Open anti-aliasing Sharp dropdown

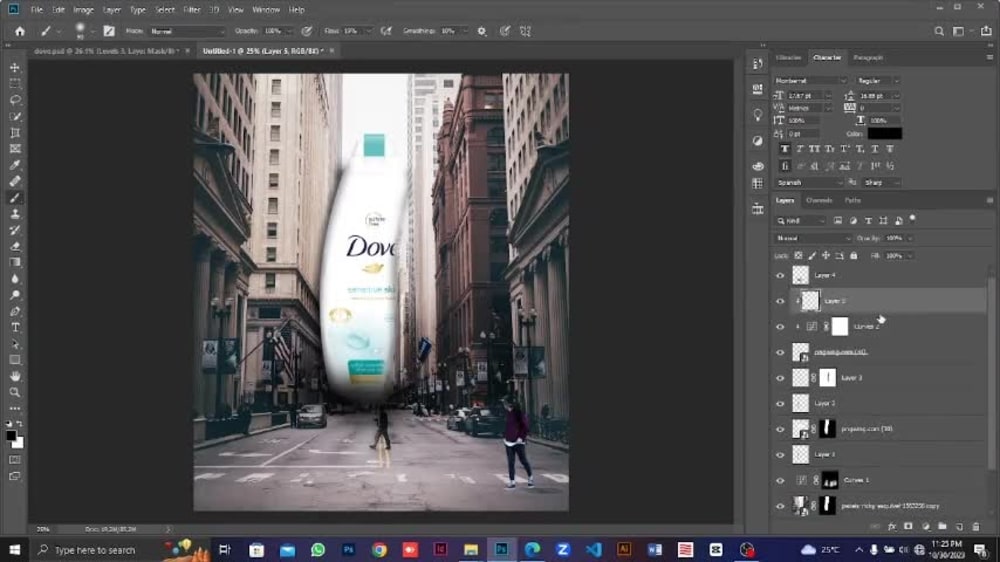click(881, 182)
